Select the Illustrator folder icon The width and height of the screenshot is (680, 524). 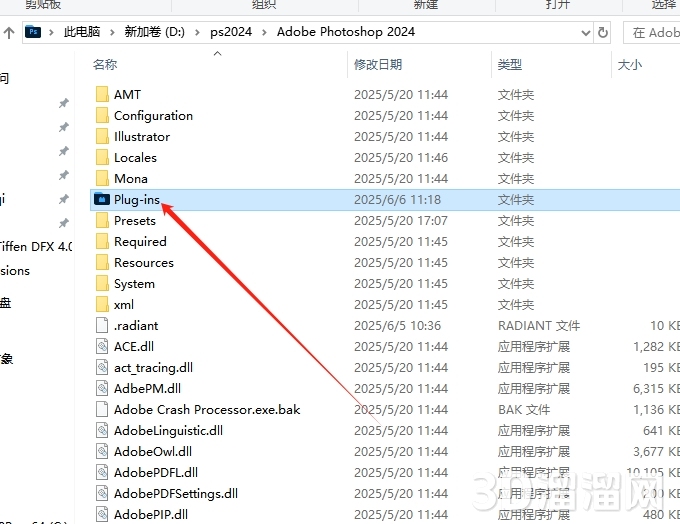click(102, 136)
